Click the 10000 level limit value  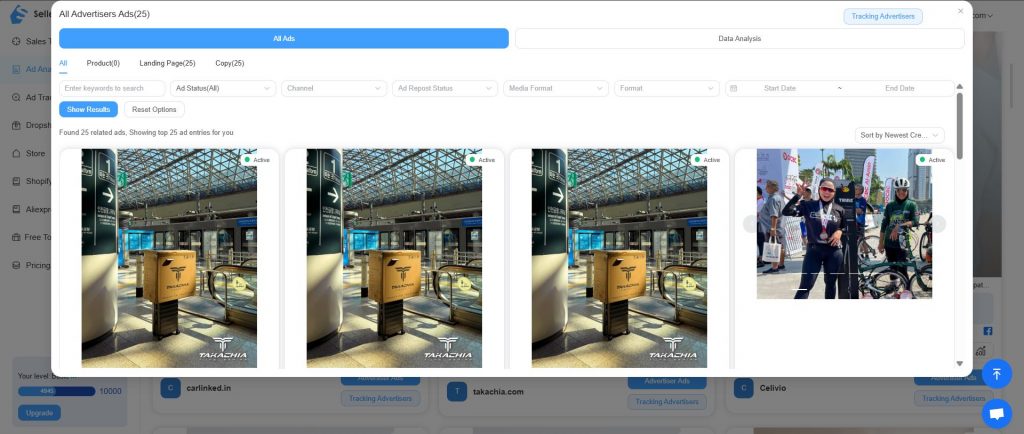[x=110, y=392]
